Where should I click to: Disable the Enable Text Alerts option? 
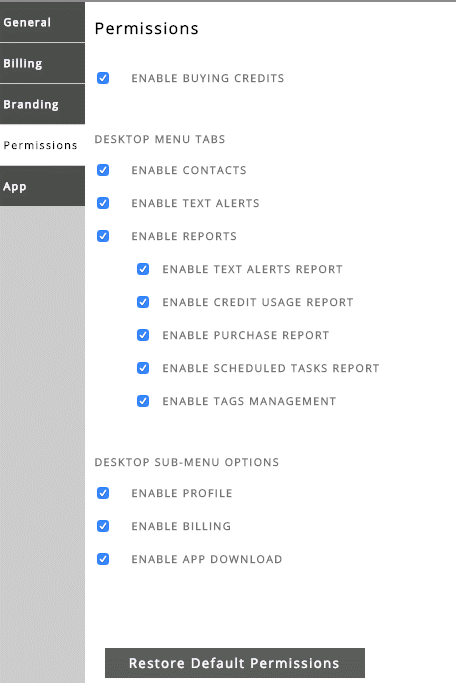coord(103,203)
